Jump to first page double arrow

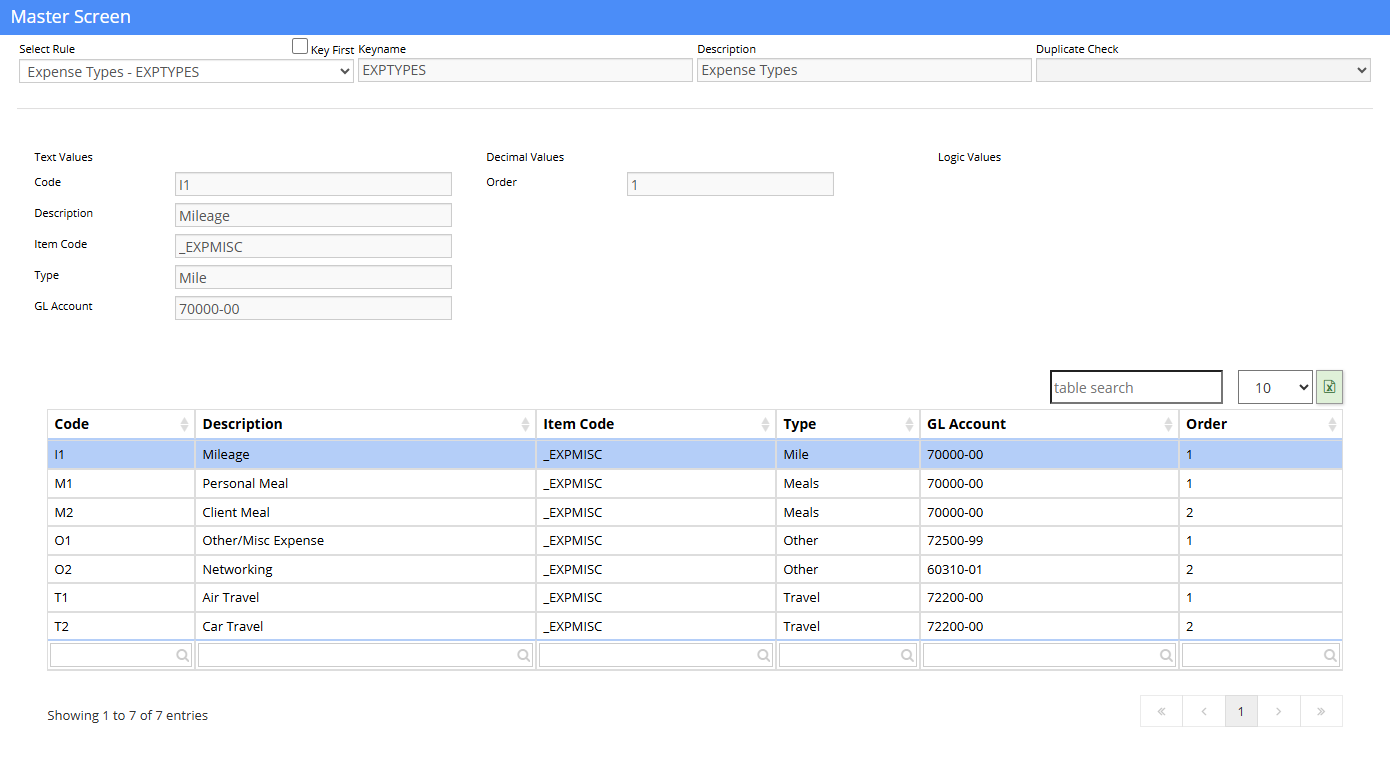(1161, 711)
